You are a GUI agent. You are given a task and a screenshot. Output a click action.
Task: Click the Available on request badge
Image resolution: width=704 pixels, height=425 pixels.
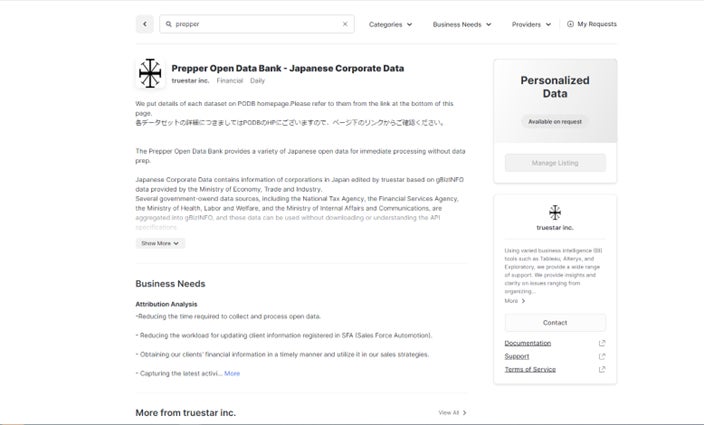click(x=555, y=122)
